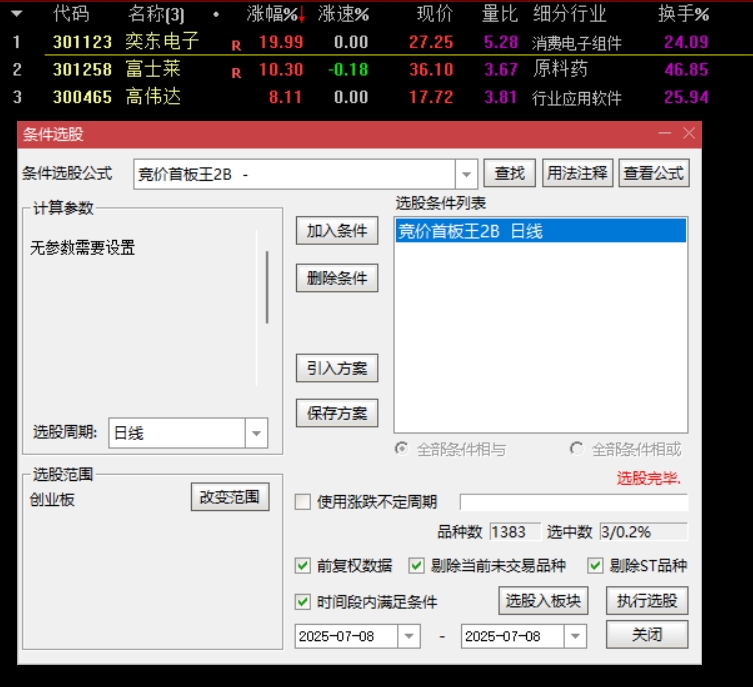
Task: Expand the 条件选股公式 formula dropdown
Action: click(466, 174)
